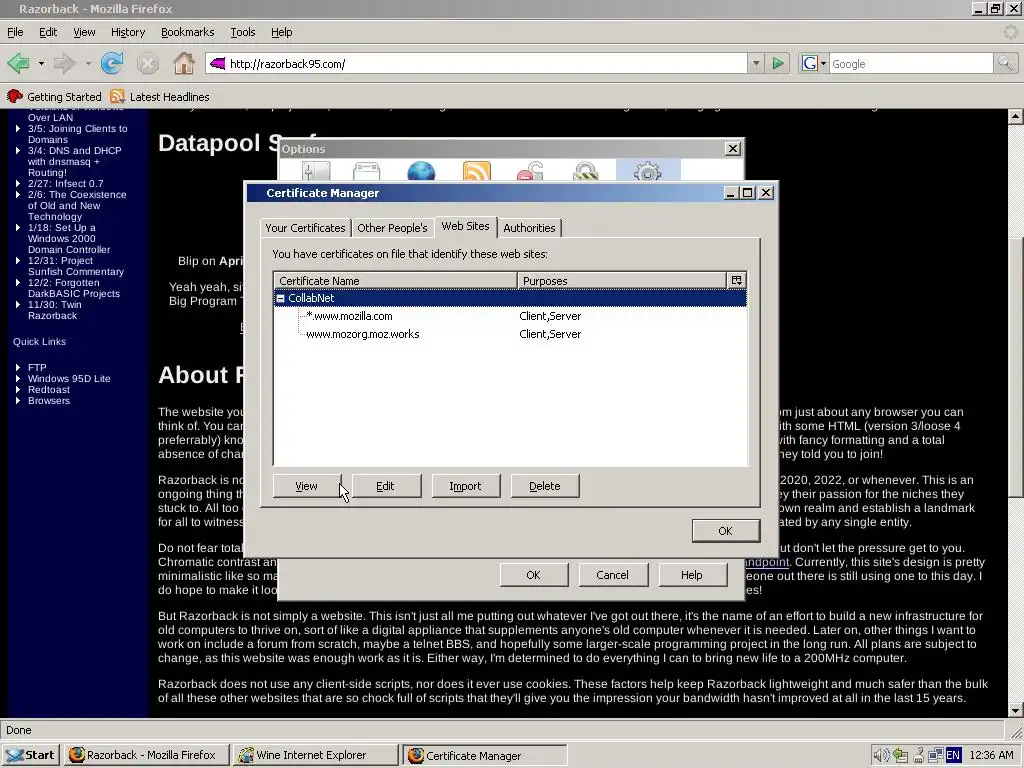
Task: Click Help in the Options dialog
Action: tap(692, 575)
